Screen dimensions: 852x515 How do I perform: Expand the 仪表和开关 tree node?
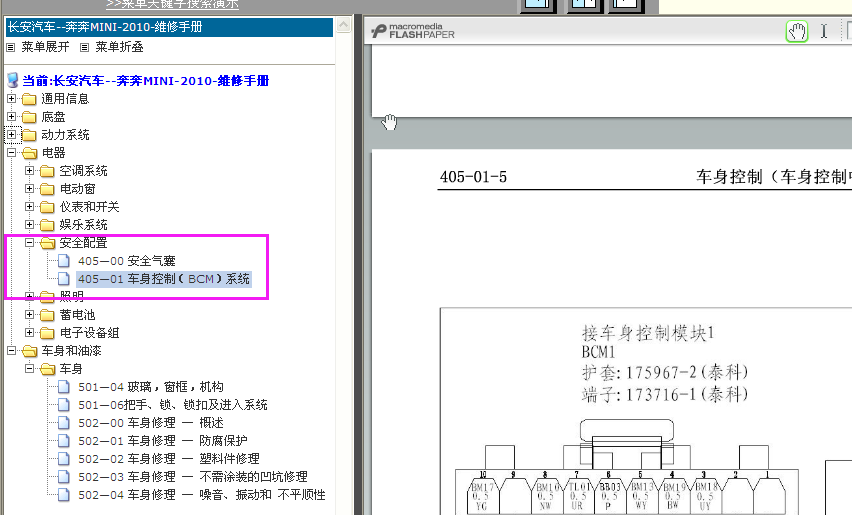pyautogui.click(x=29, y=206)
